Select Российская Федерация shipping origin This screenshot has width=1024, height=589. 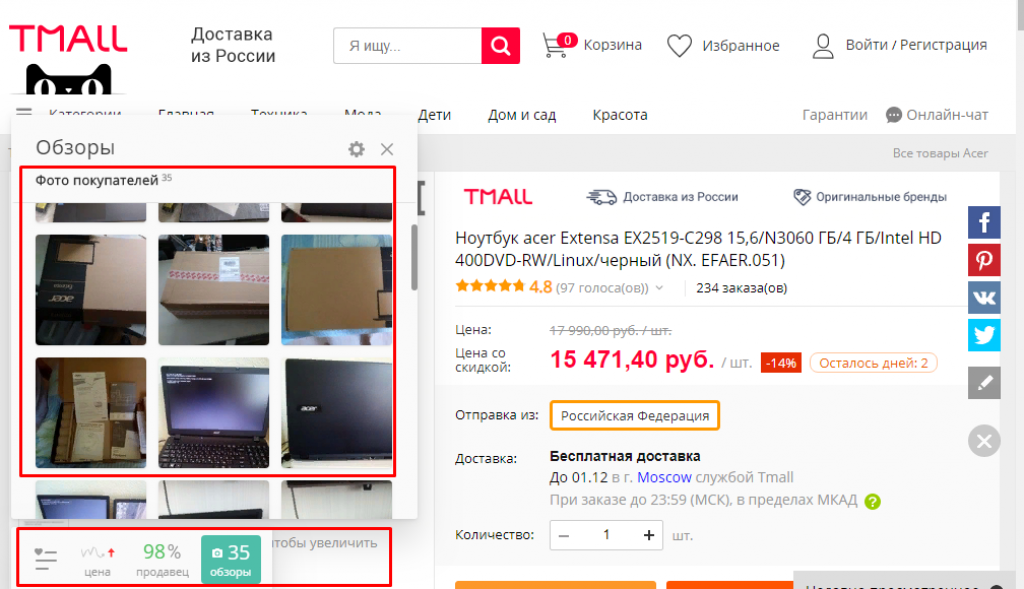634,416
